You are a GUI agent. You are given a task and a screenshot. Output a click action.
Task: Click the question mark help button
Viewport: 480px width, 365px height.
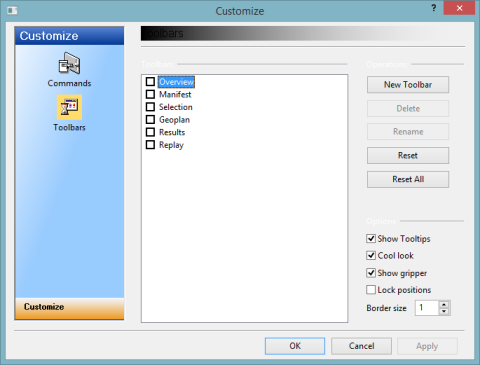click(433, 8)
